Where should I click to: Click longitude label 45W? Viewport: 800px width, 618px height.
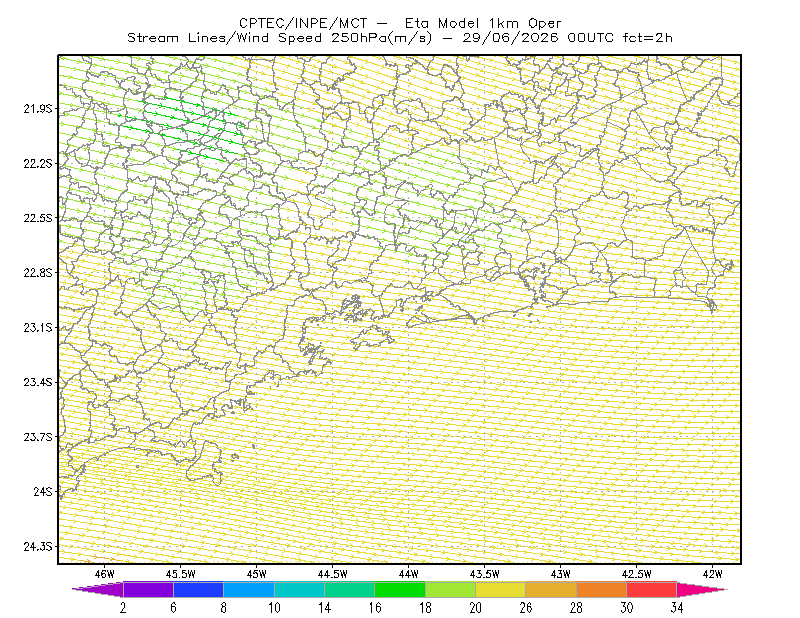[x=257, y=574]
